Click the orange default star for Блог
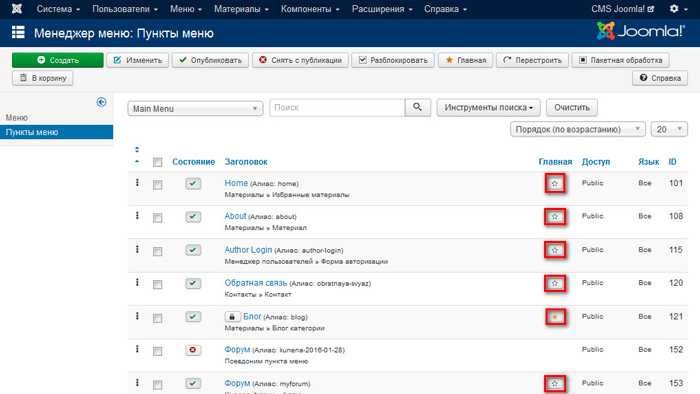 click(x=555, y=317)
